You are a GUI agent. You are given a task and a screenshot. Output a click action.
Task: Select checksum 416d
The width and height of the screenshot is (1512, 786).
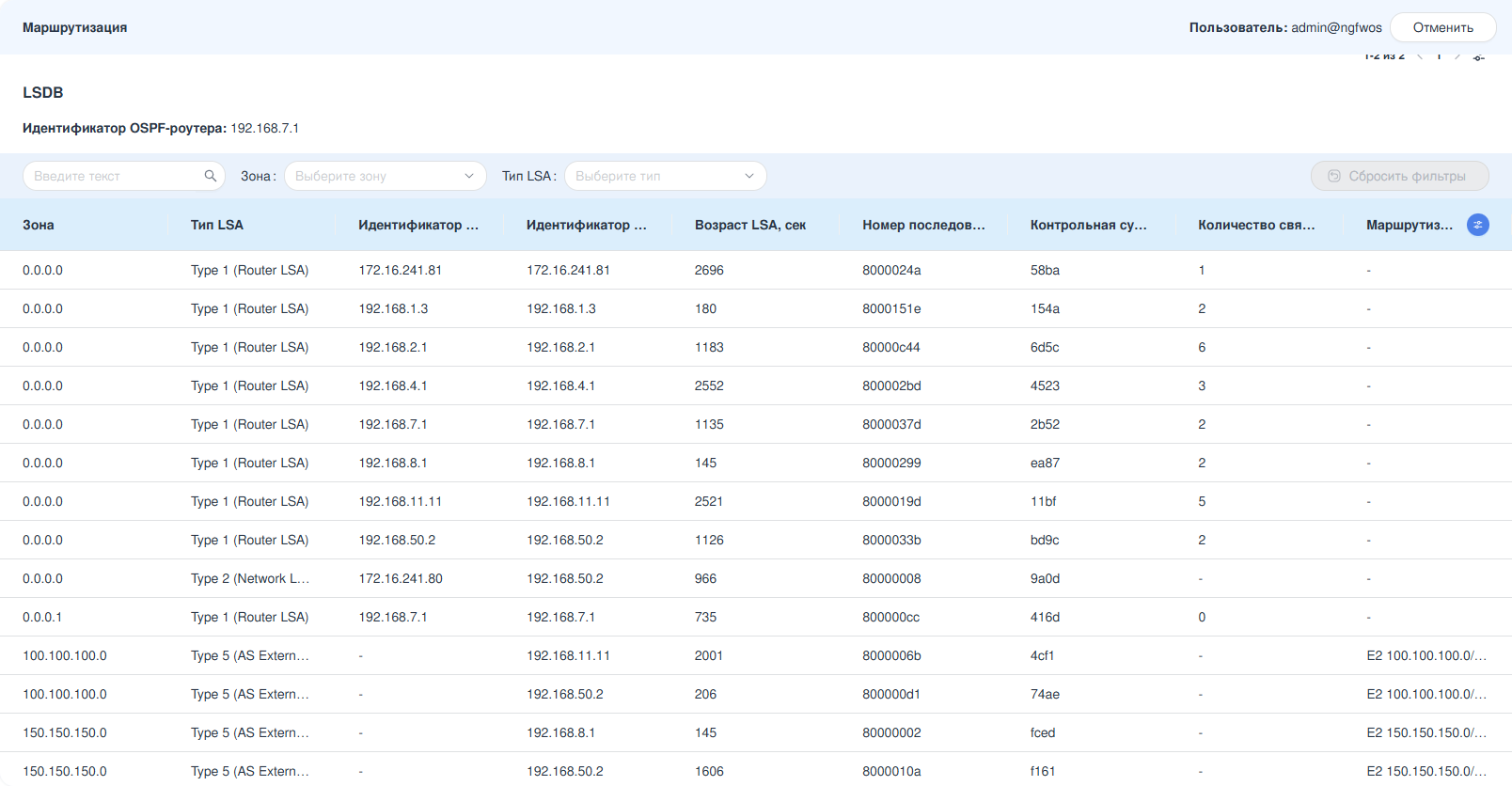point(1045,617)
